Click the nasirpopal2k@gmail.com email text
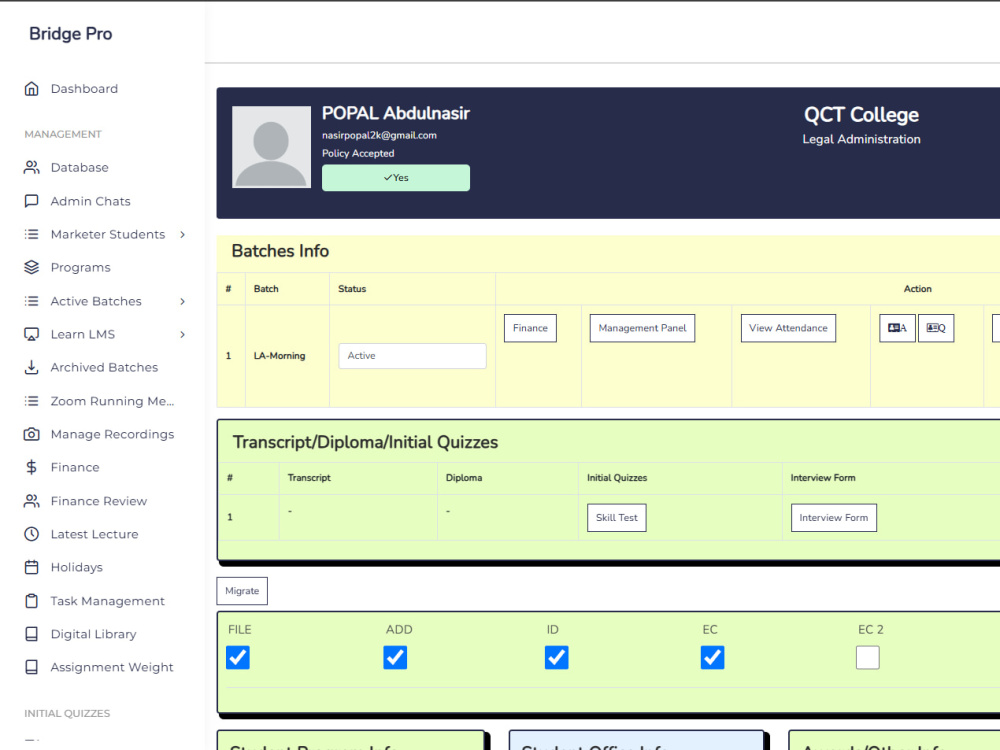The image size is (1000, 750). coord(379,135)
